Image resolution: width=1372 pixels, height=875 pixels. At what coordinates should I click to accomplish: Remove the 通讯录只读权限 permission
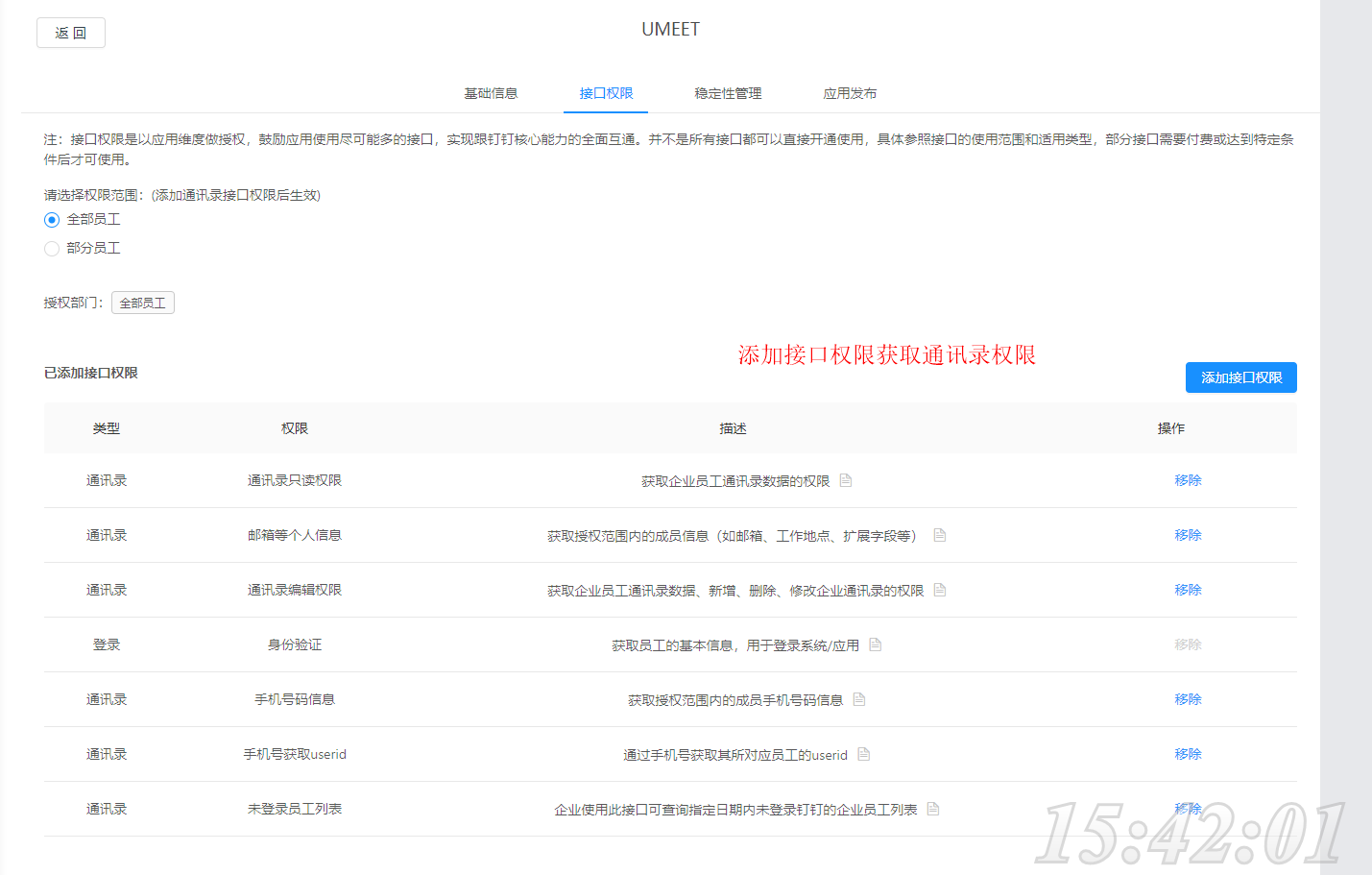click(x=1188, y=480)
